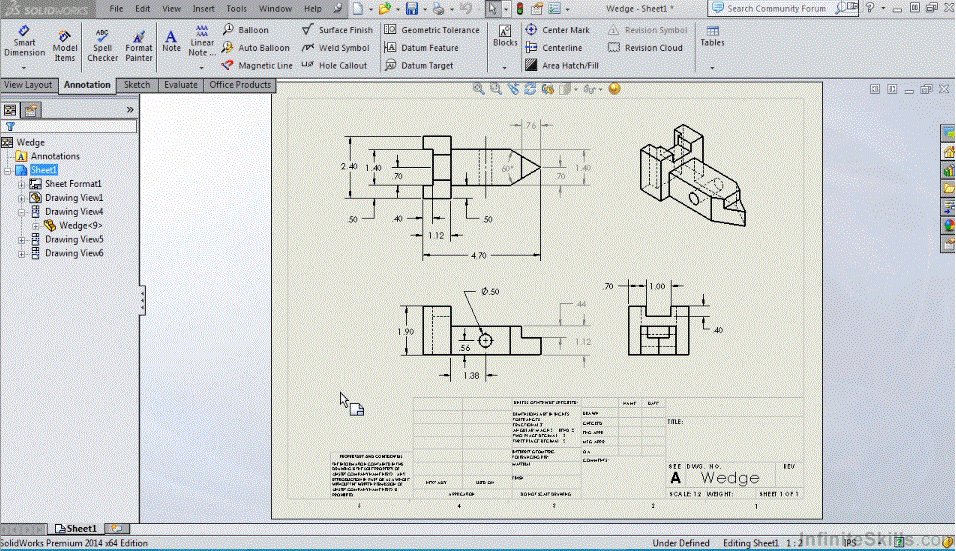Toggle the menu bar pin

(338, 9)
